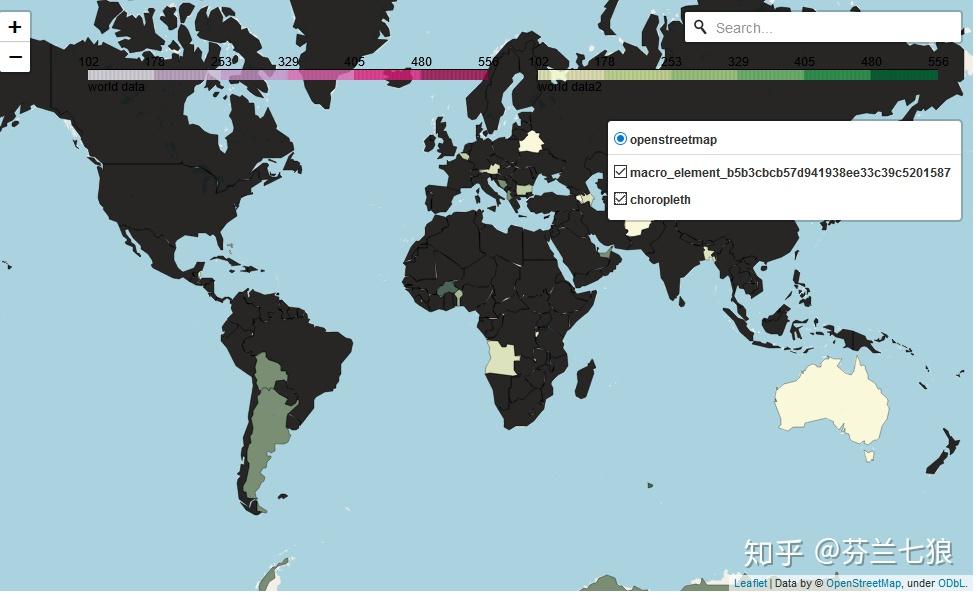Disable the choropleth layer checkbox

coord(620,199)
